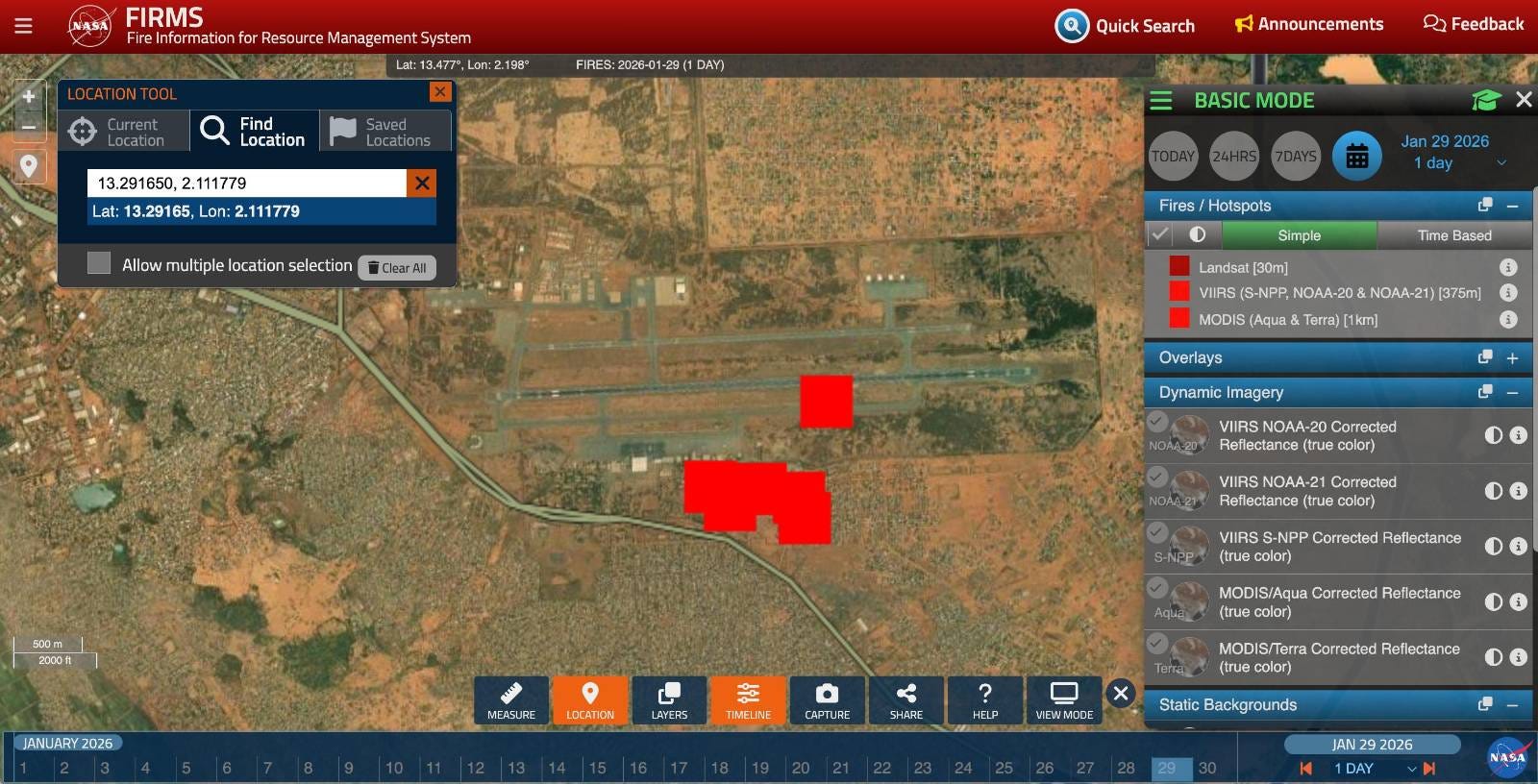The width and height of the screenshot is (1538, 784).
Task: Open the Basic Mode menu icon
Action: 1161,100
